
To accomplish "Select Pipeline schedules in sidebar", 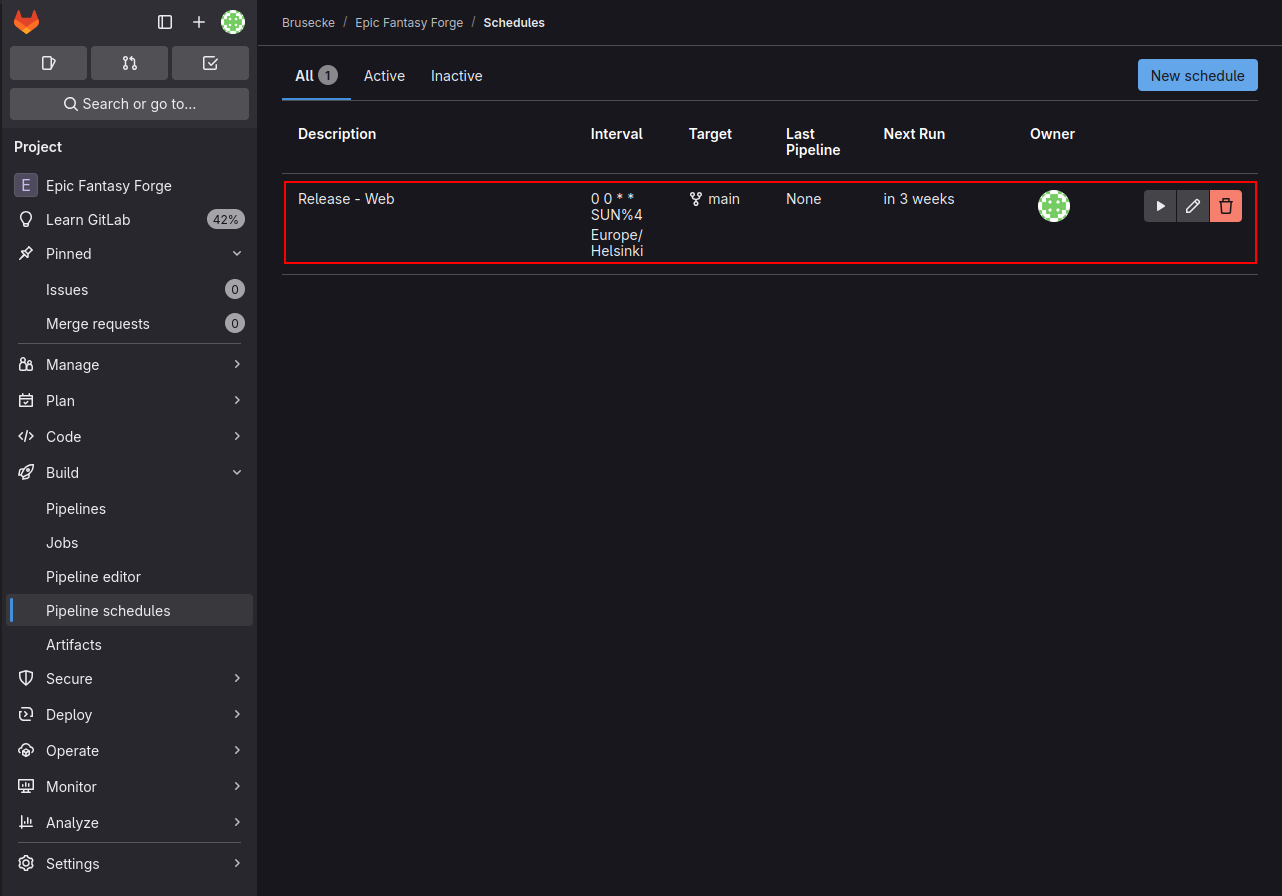I will (130, 611).
